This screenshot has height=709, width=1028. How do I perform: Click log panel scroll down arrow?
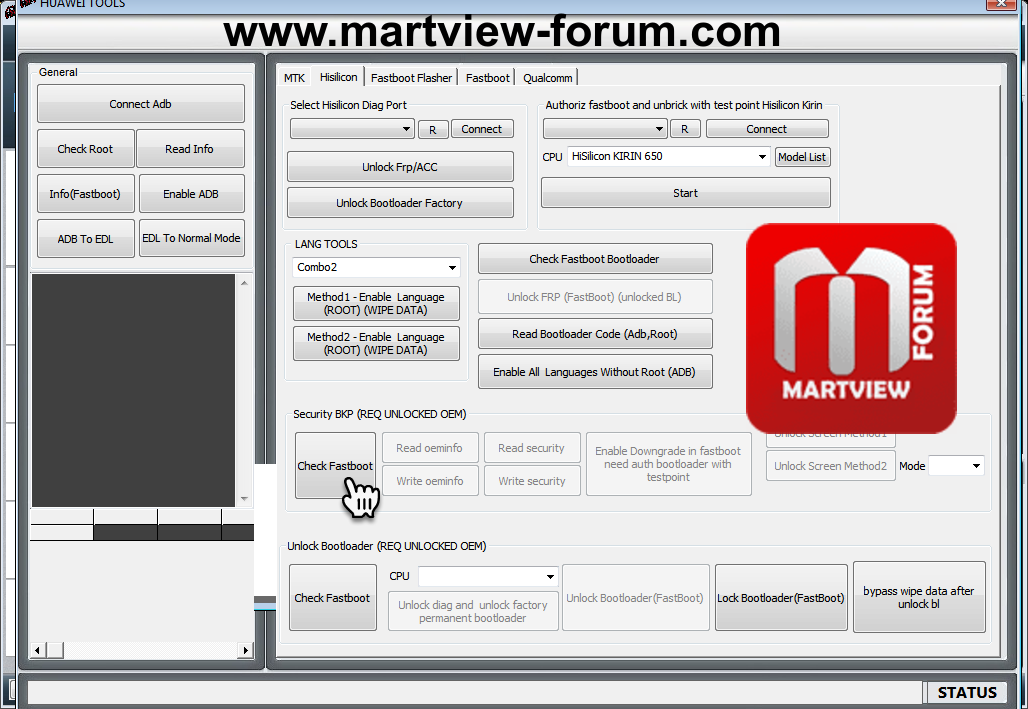(244, 499)
